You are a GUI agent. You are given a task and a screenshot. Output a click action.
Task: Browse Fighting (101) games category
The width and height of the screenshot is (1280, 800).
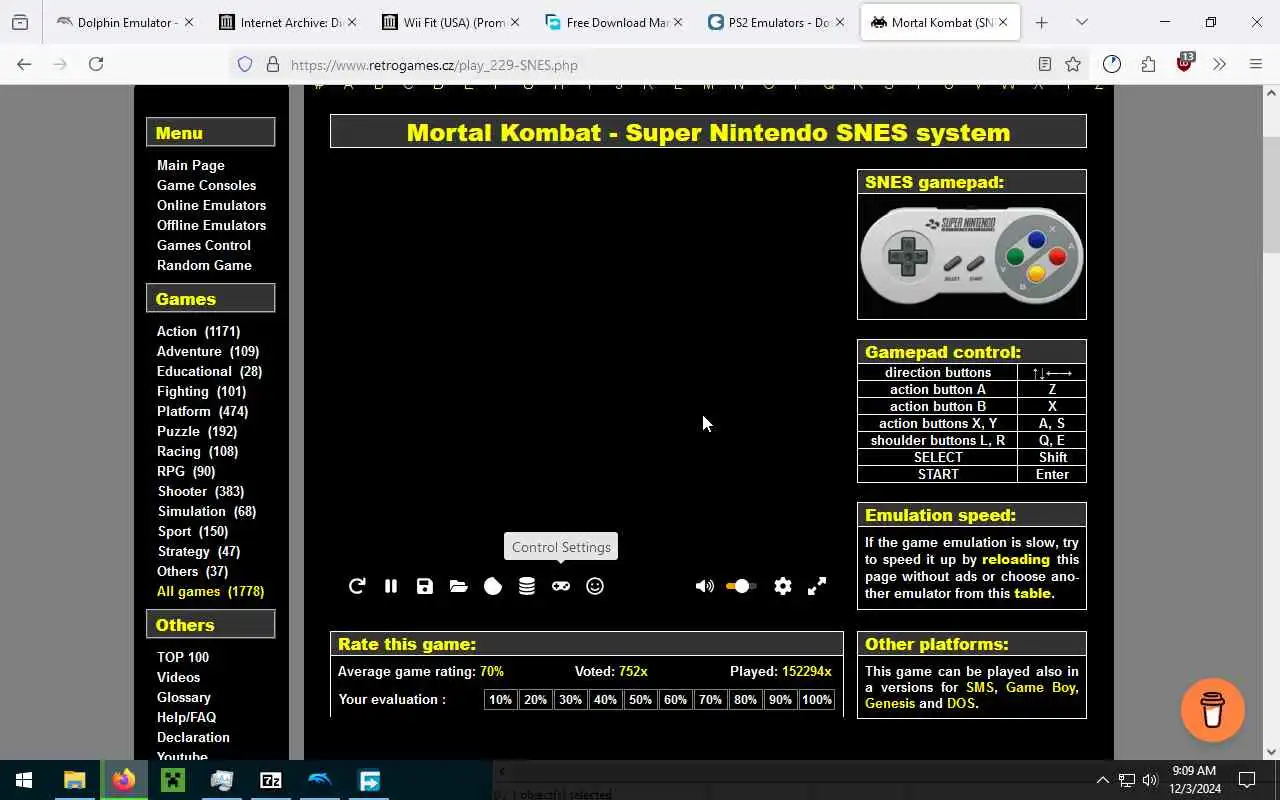(x=201, y=391)
